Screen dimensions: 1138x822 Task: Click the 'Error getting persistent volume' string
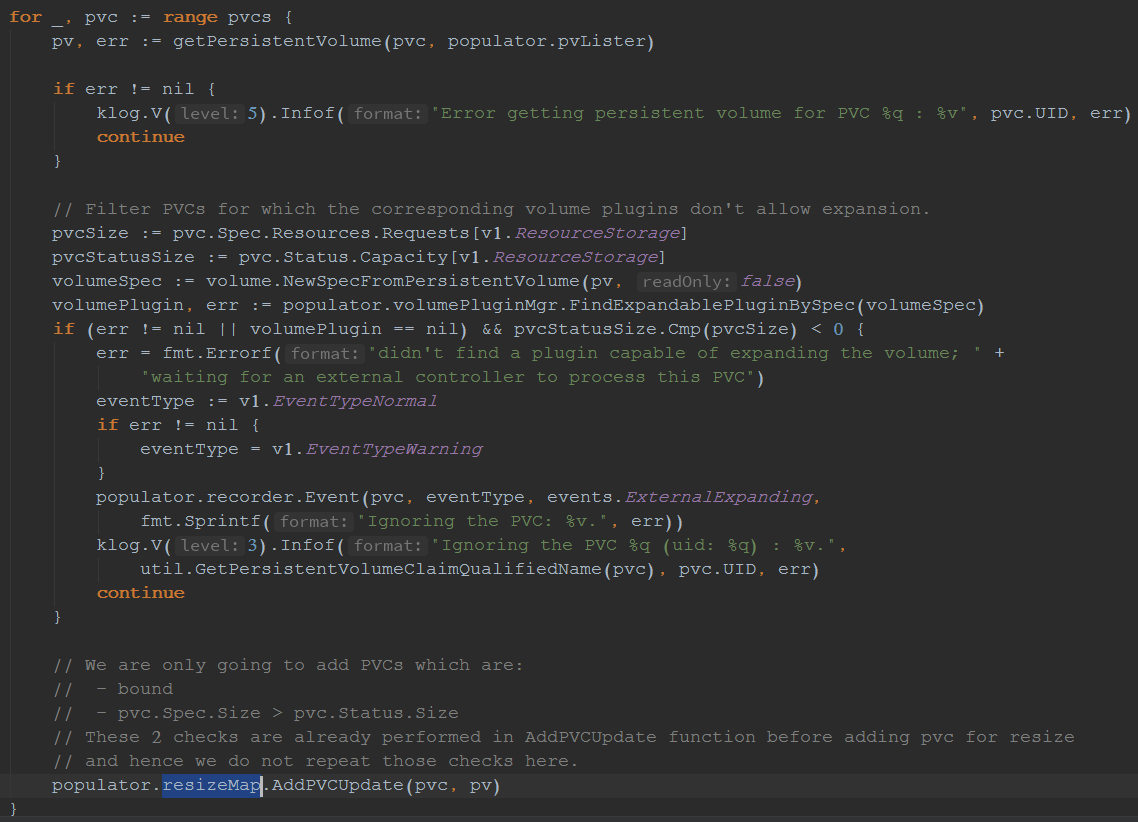coord(699,113)
